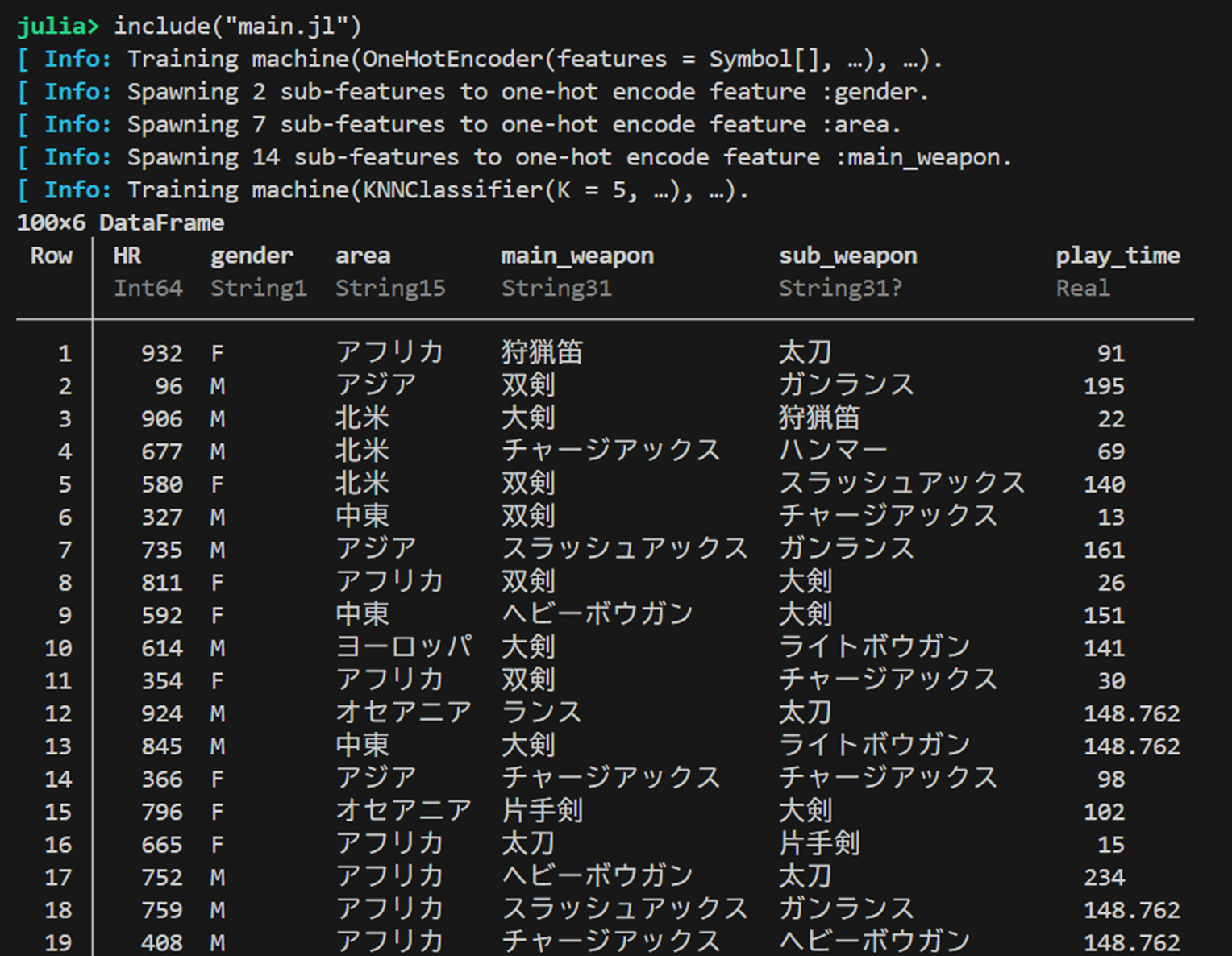Click HR value 906
Screen dimensions: 1232x956
tap(162, 419)
